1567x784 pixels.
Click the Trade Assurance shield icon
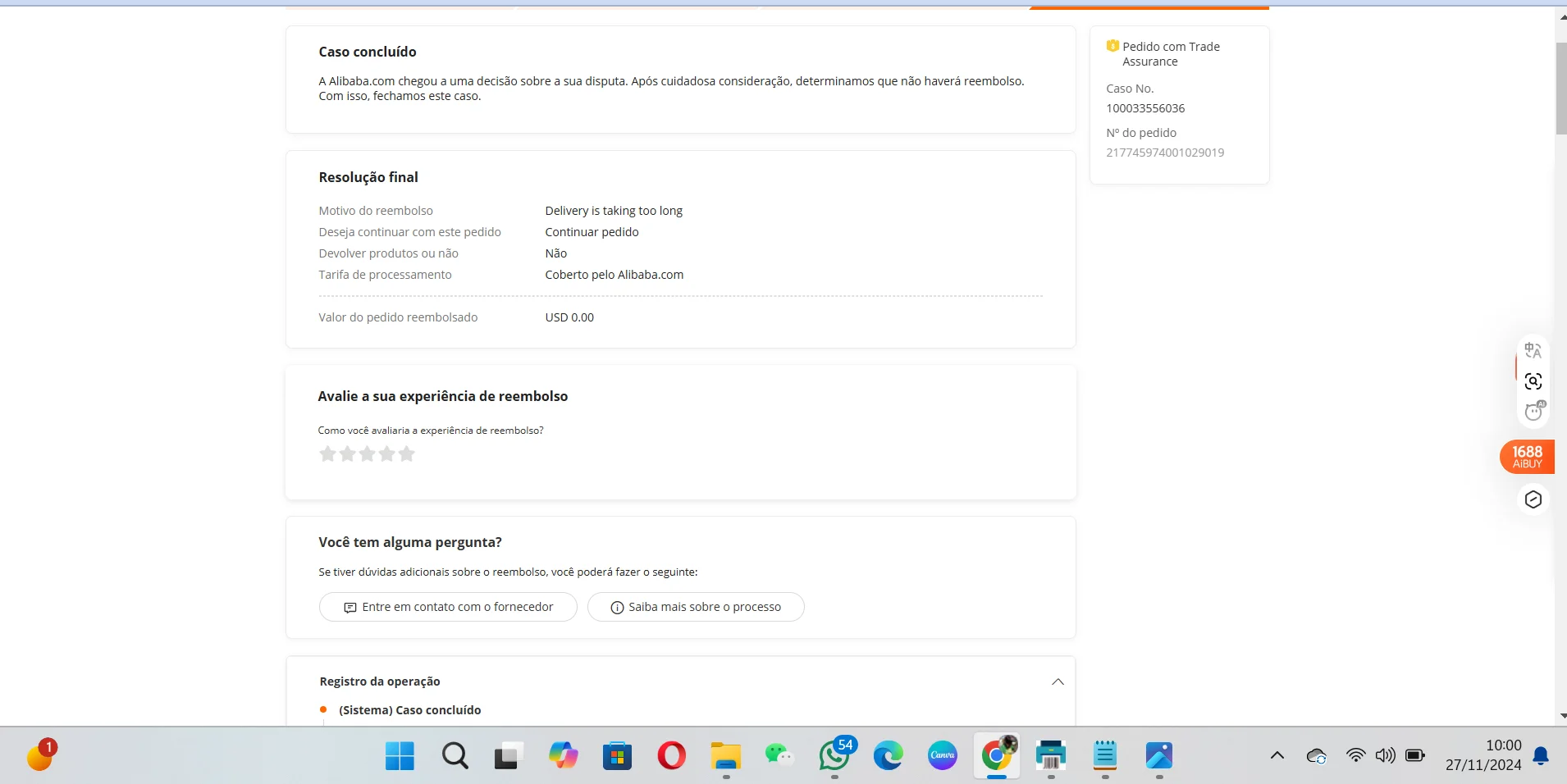(1112, 46)
